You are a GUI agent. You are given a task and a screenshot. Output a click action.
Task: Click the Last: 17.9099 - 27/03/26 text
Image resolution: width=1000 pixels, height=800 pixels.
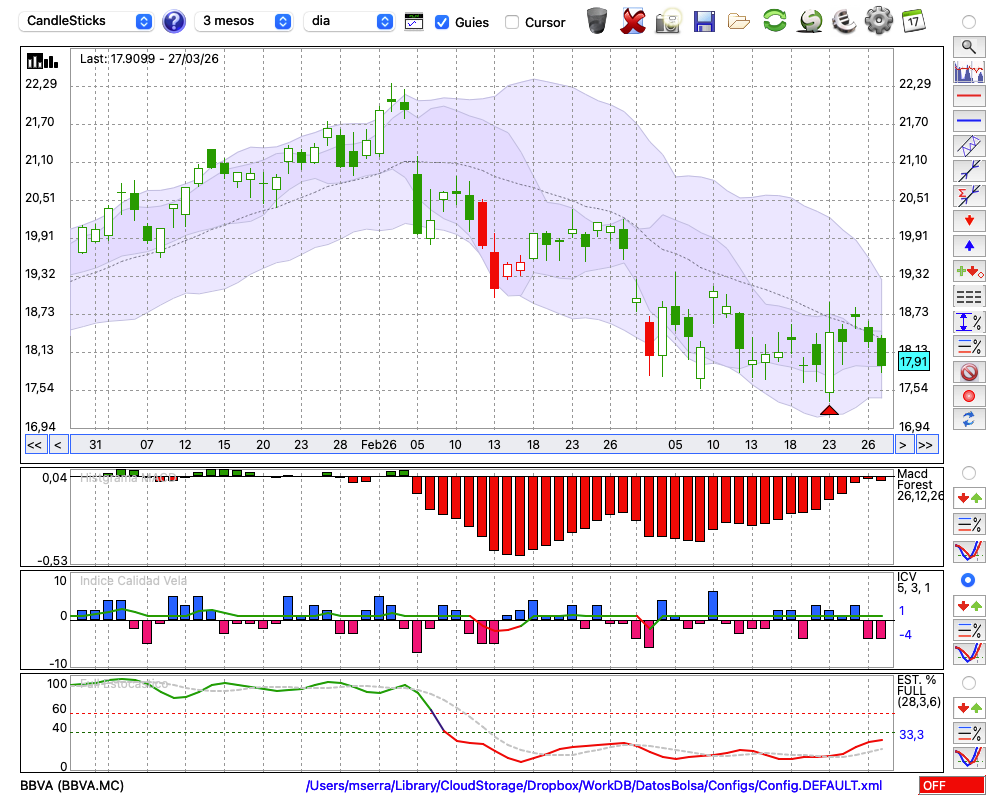pos(149,58)
